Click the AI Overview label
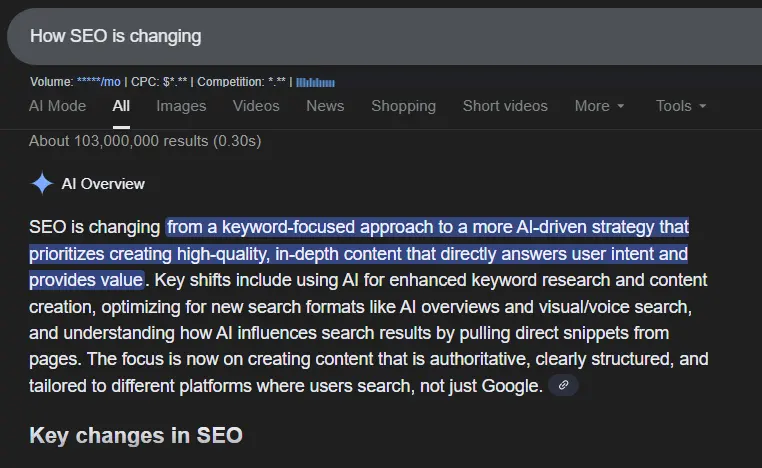This screenshot has height=468, width=762. [x=103, y=184]
